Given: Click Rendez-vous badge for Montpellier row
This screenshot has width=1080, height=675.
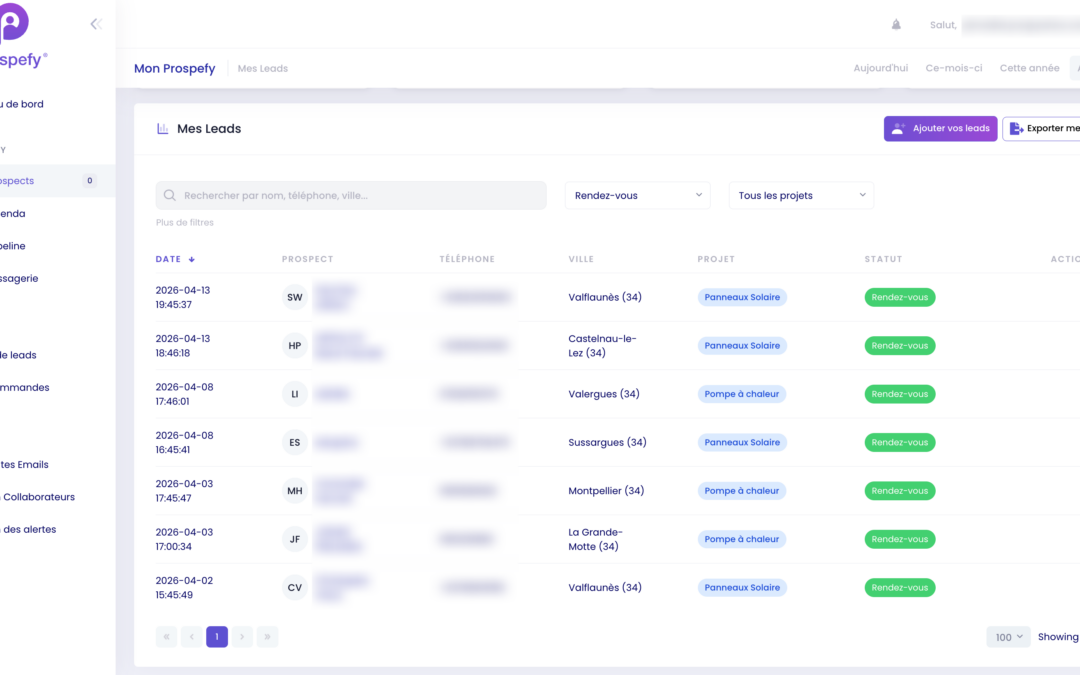Looking at the screenshot, I should 900,491.
